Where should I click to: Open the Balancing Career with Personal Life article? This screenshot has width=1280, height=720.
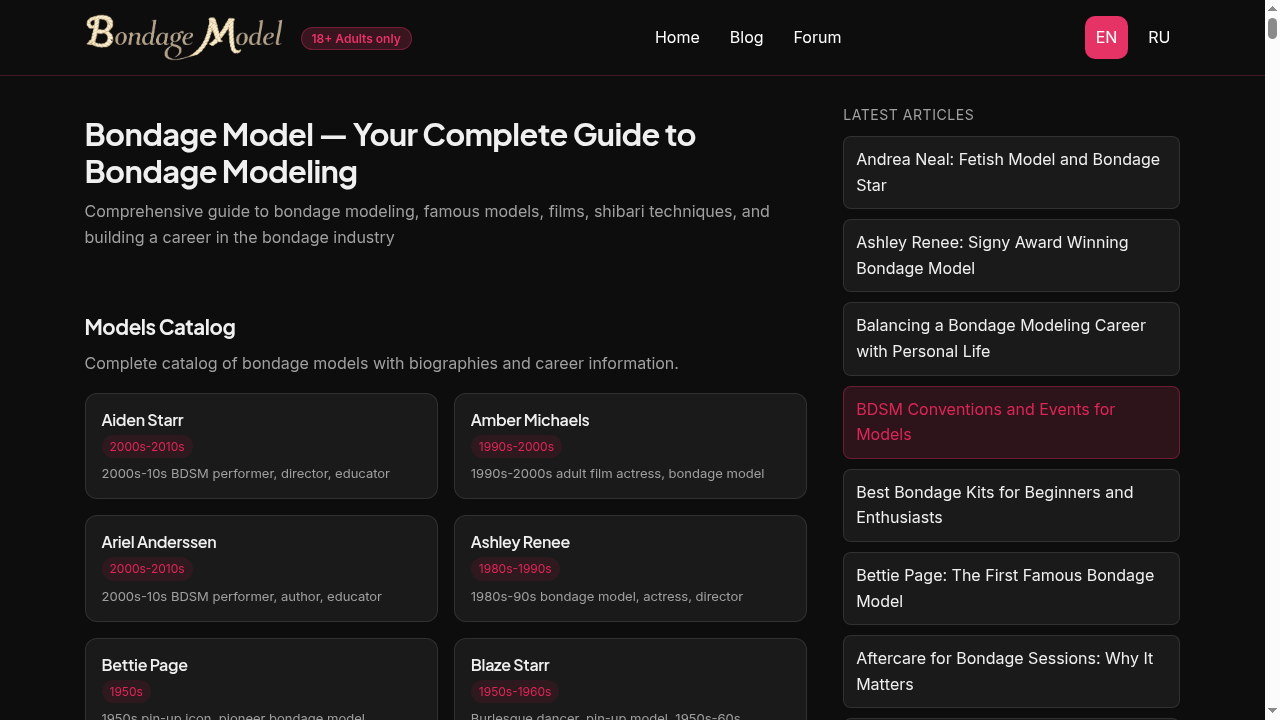(x=1010, y=338)
